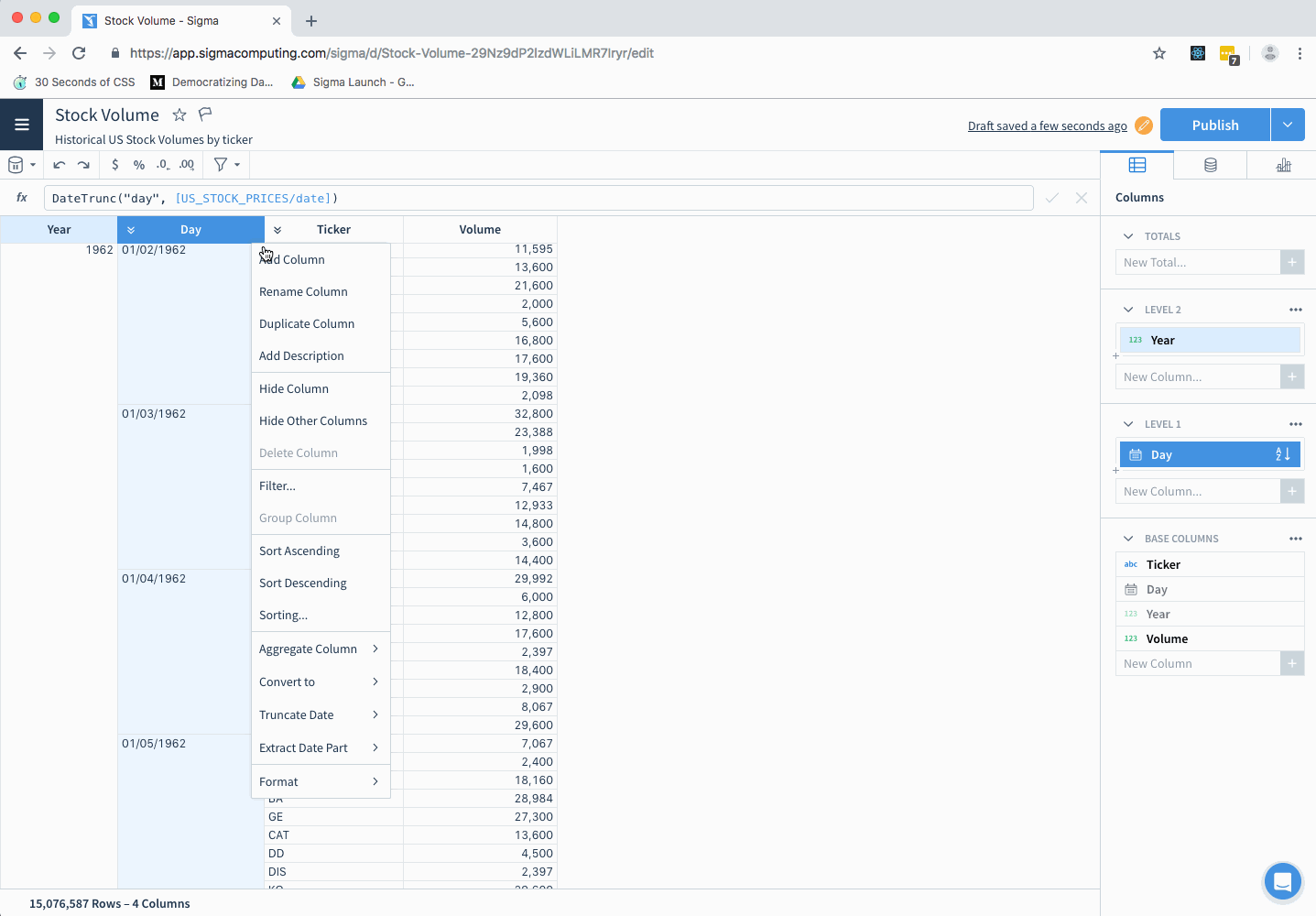Screen dimensions: 1316x916
Task: Choose Rename Column from context menu
Action: point(321,291)
